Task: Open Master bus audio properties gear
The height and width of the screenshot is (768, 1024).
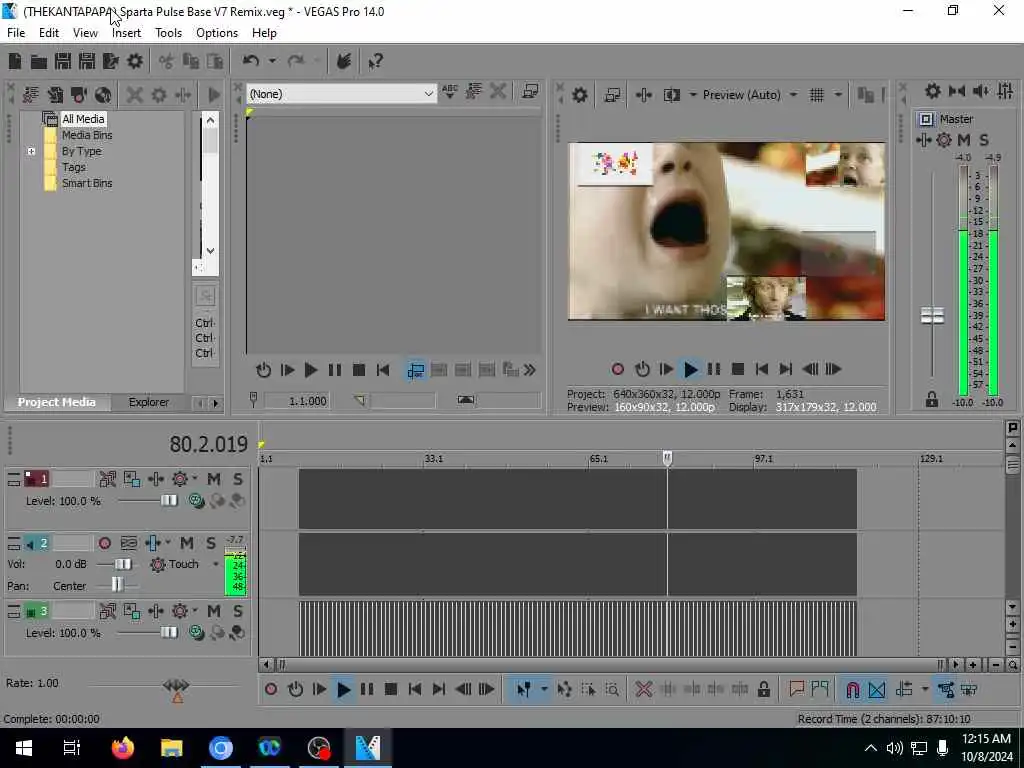Action: [933, 91]
